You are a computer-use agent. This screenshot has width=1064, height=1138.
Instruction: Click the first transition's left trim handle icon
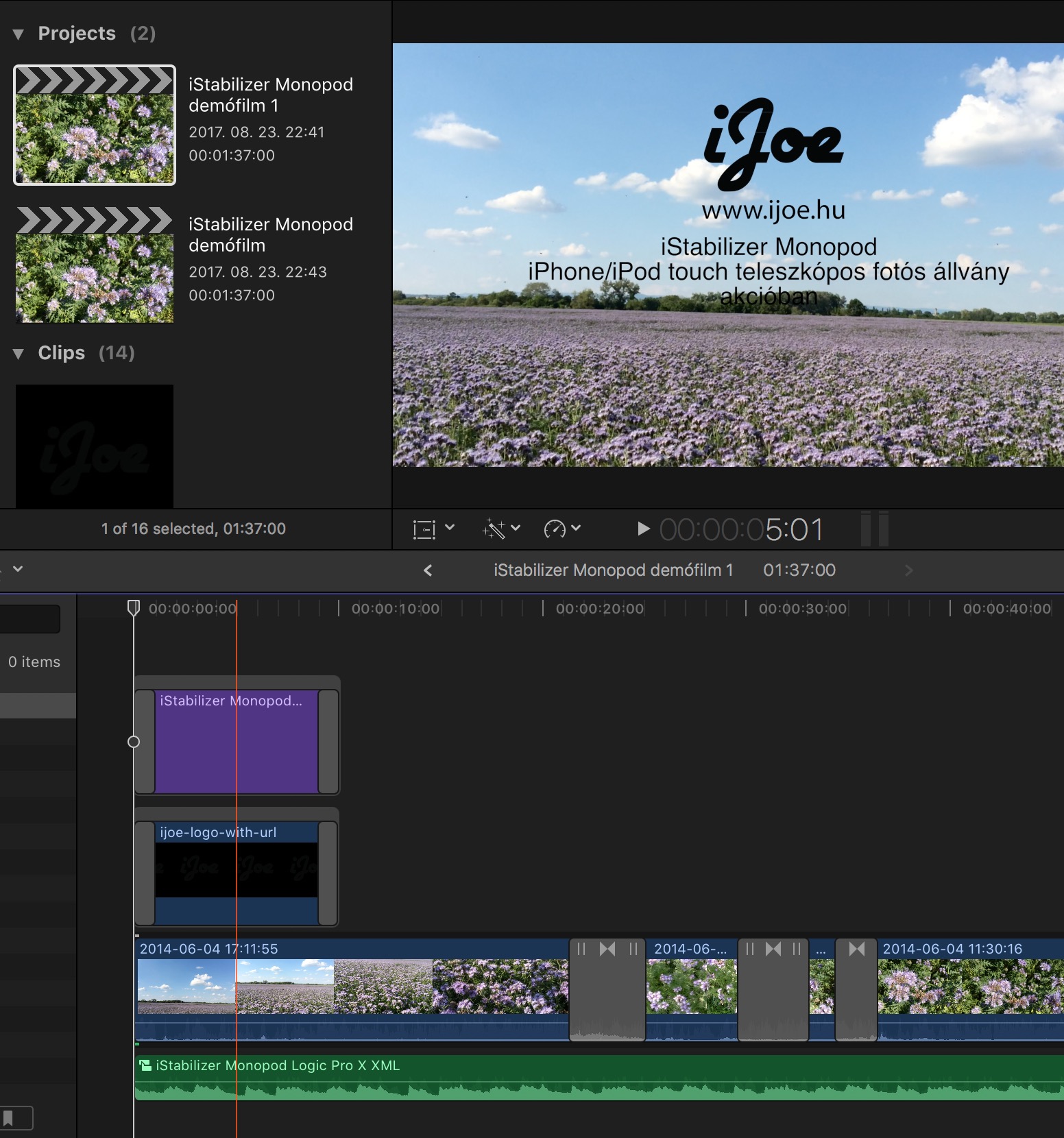point(581,949)
